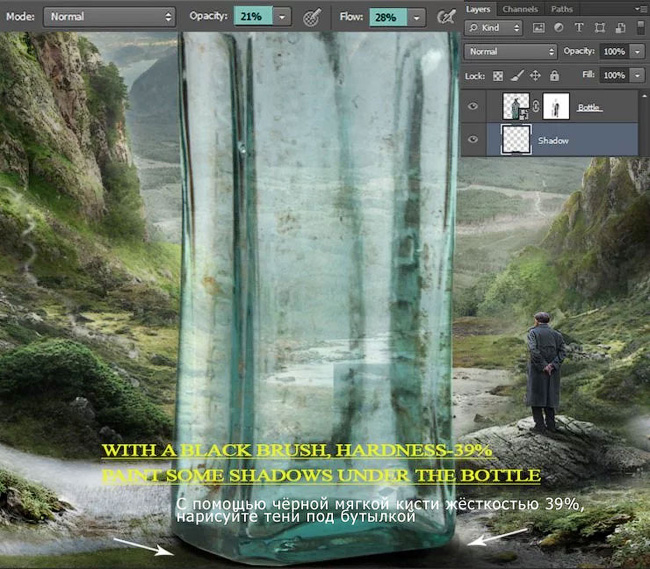Click the Bottle layer name
The width and height of the screenshot is (650, 569).
(x=589, y=108)
